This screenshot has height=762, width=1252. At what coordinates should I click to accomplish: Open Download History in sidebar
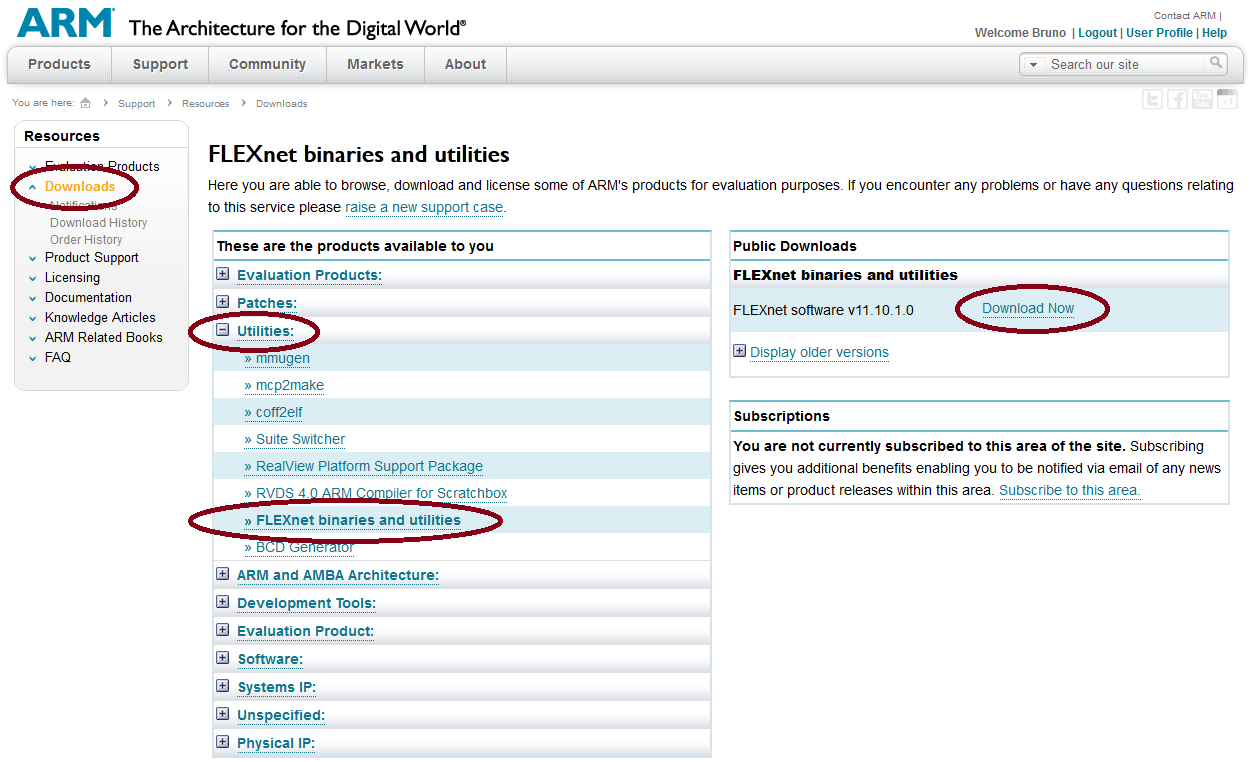pos(98,223)
